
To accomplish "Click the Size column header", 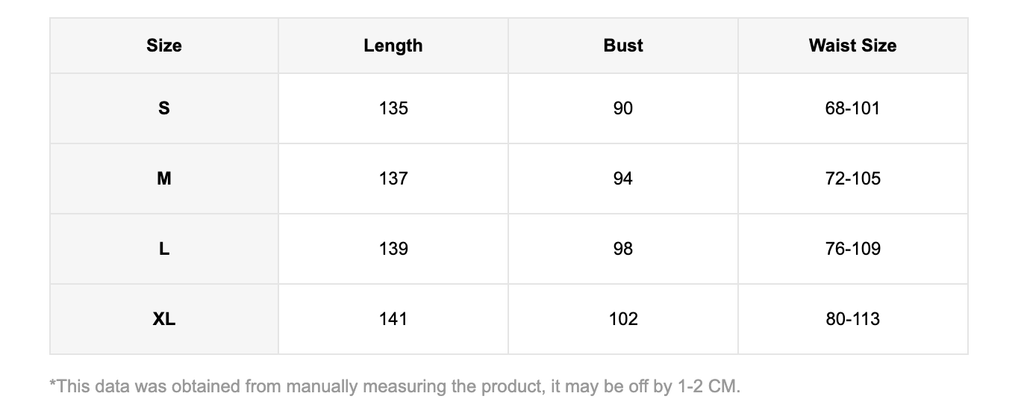I will coord(164,46).
